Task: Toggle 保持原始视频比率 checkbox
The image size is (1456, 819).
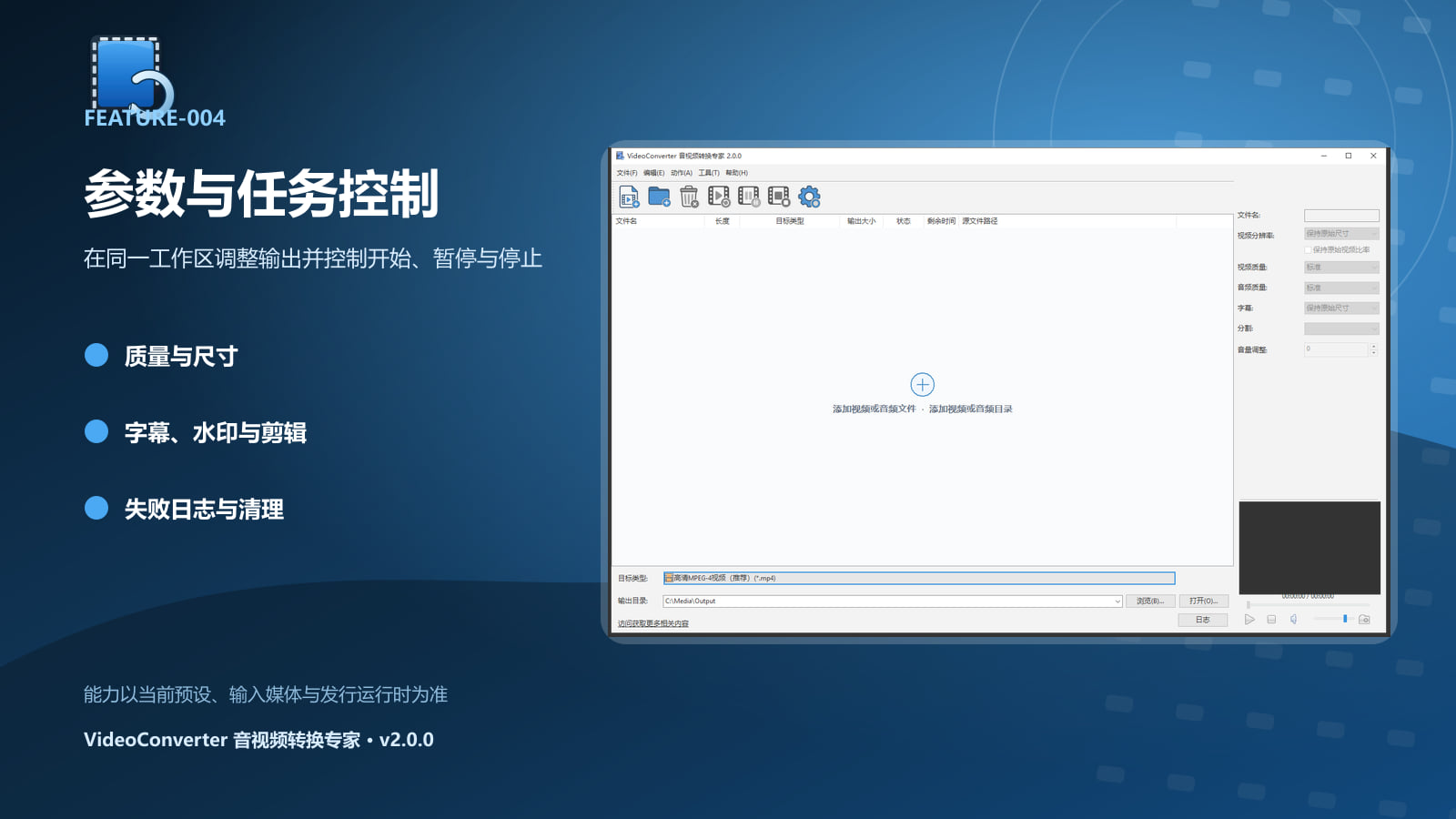Action: (1308, 249)
